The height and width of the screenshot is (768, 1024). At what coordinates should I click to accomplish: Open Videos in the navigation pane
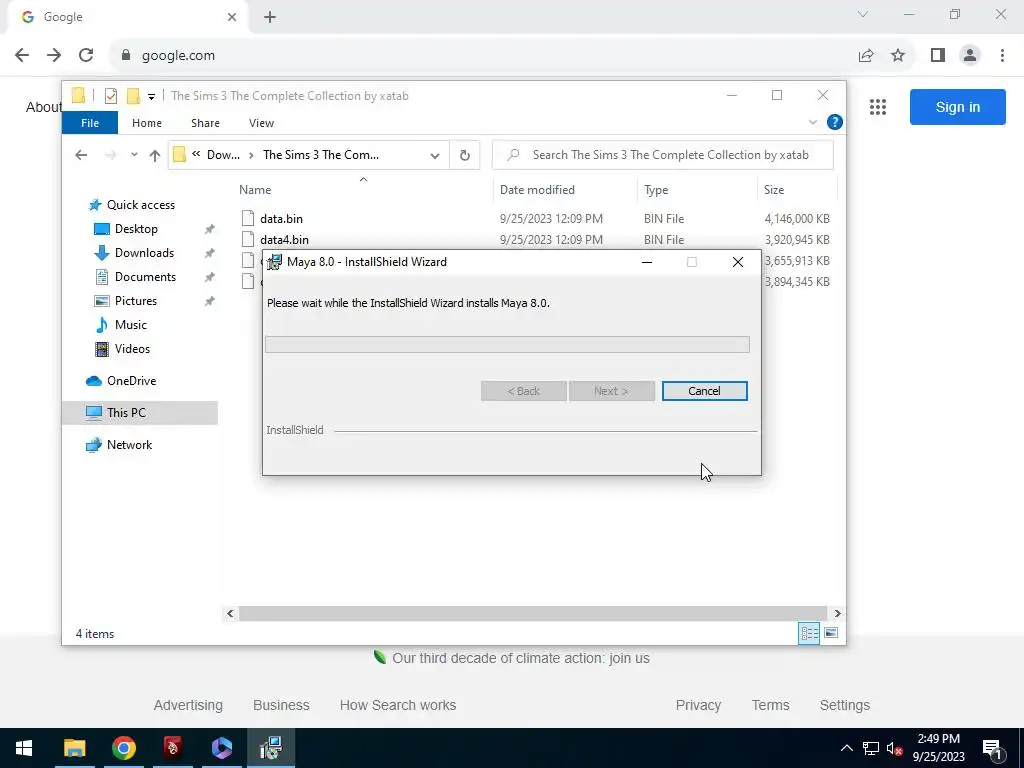pyautogui.click(x=132, y=349)
